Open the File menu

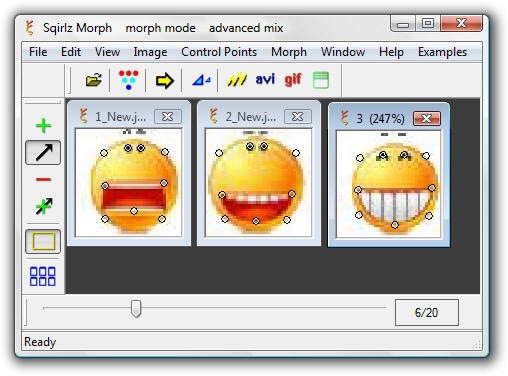pyautogui.click(x=38, y=52)
